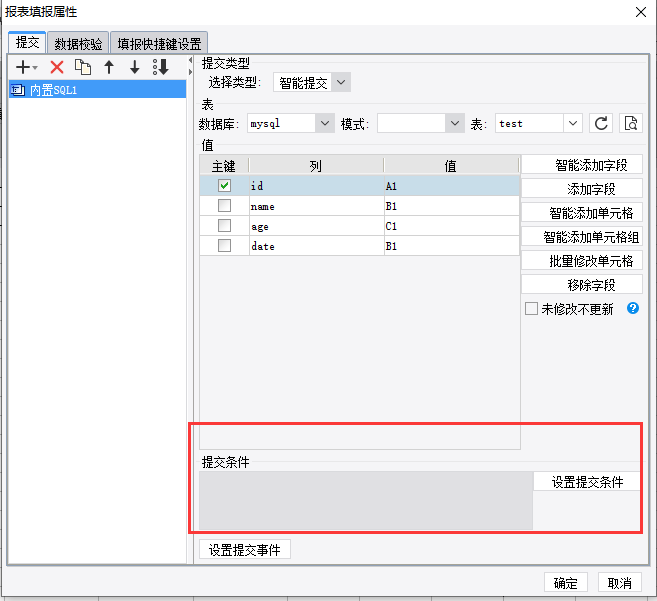Click the 值 column header
657x601 pixels.
451,166
